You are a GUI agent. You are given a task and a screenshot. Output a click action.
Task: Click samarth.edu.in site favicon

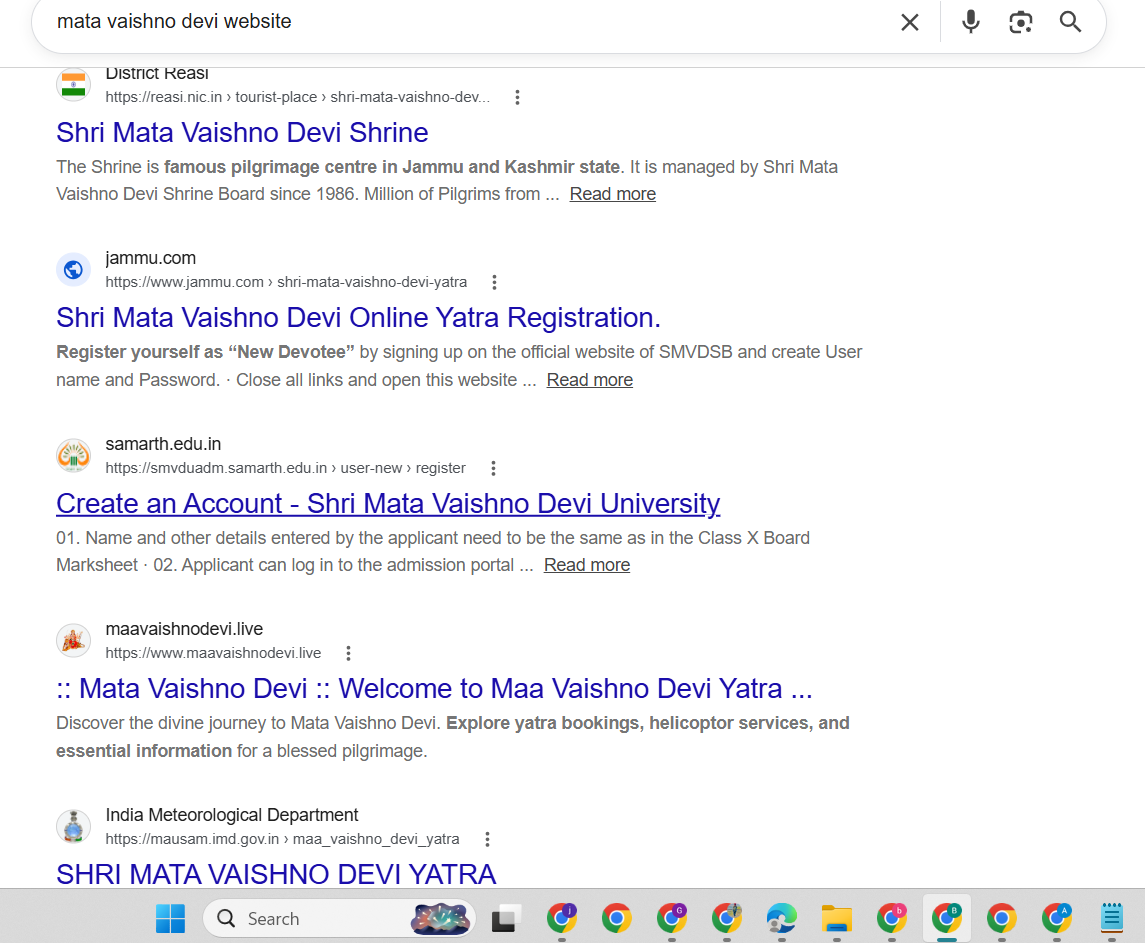pyautogui.click(x=74, y=456)
